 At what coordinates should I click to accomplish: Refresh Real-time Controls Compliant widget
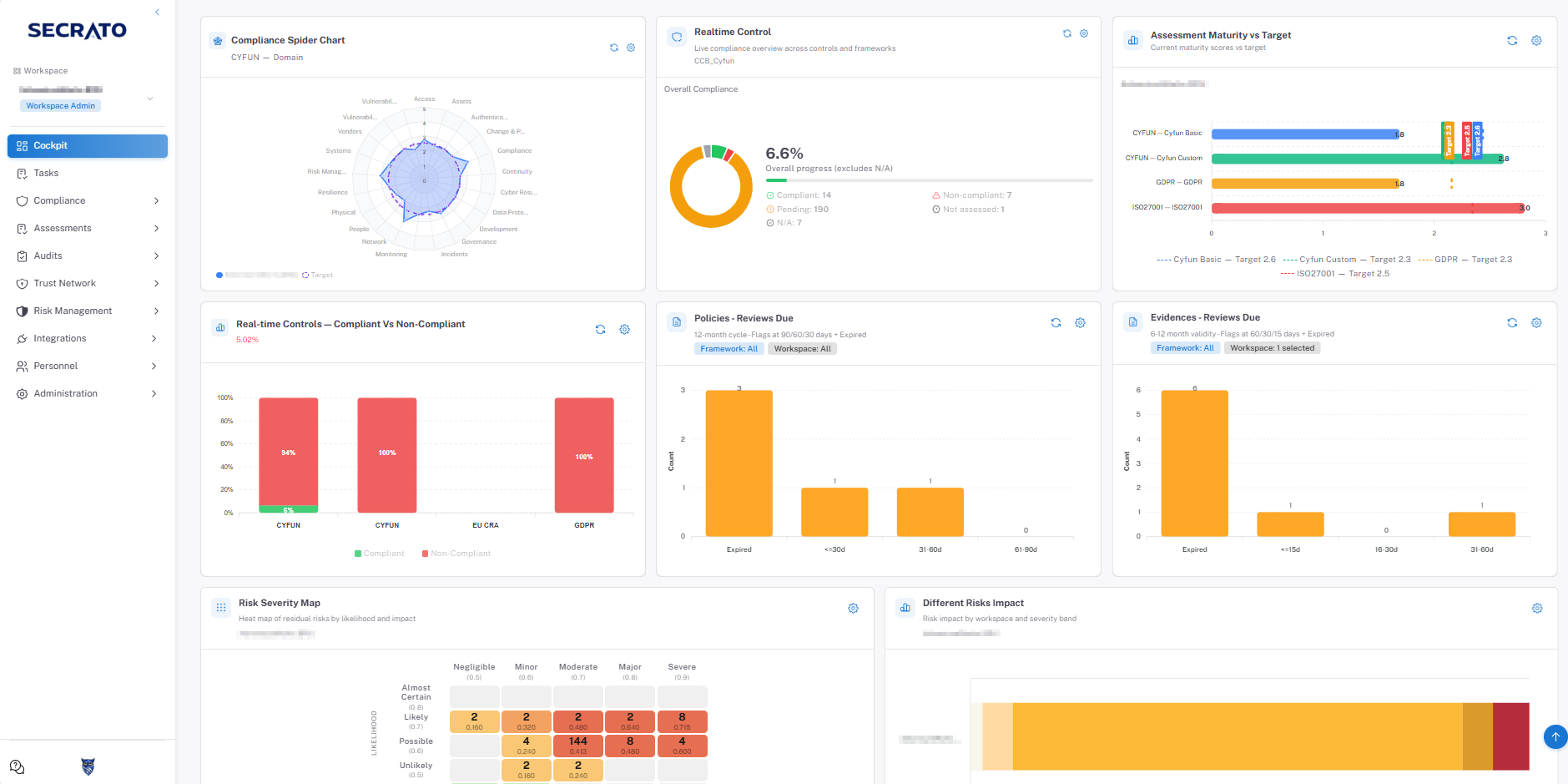[600, 330]
